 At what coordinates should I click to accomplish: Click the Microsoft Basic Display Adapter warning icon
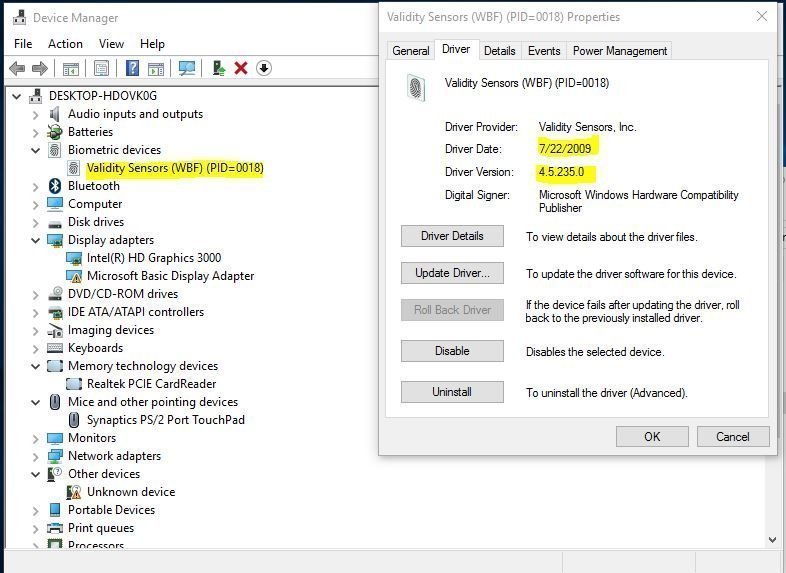pyautogui.click(x=74, y=276)
